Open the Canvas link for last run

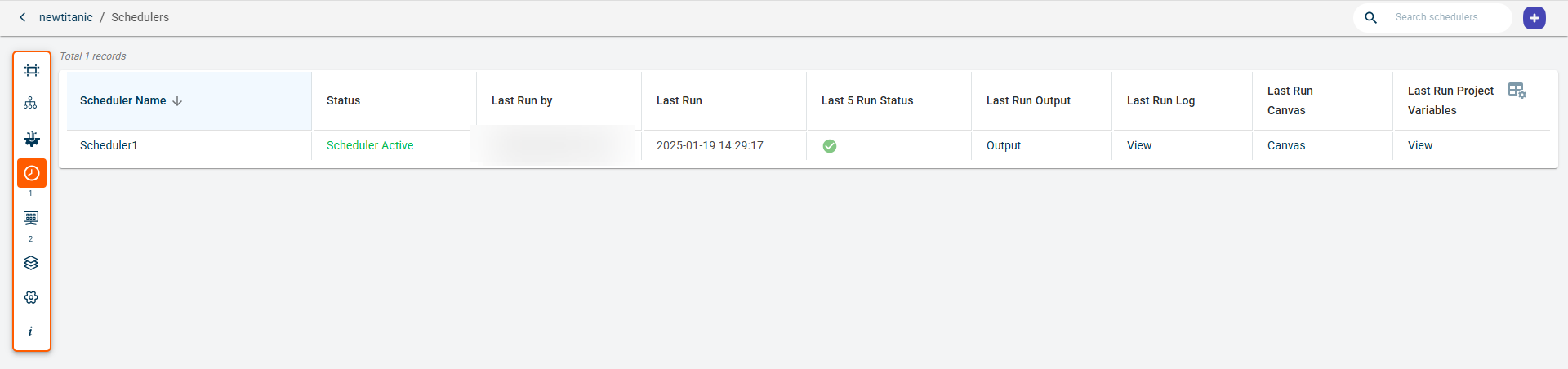tap(1285, 145)
